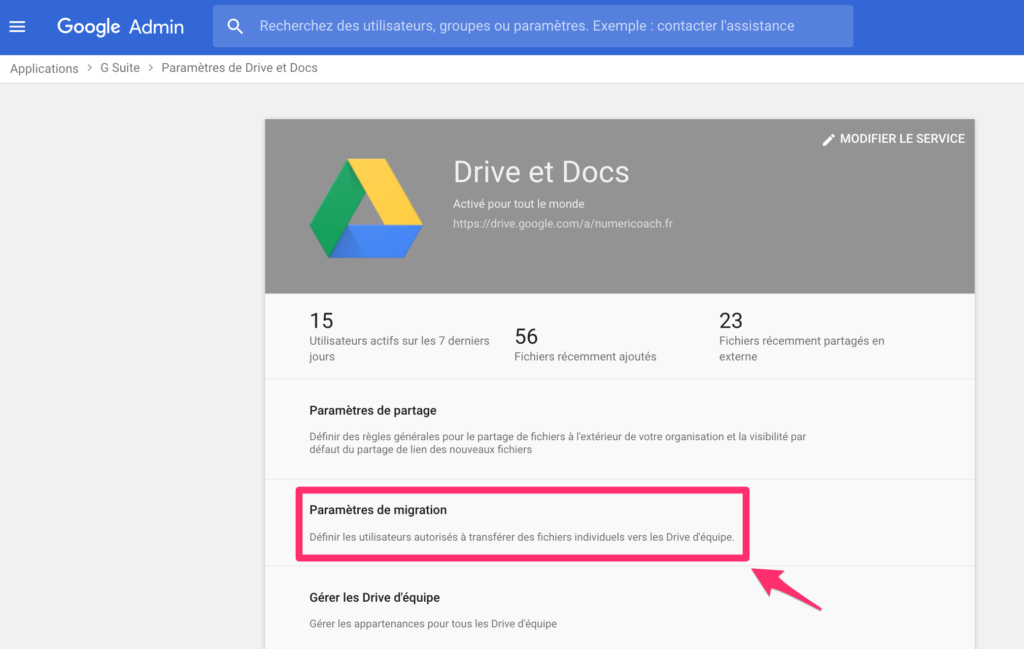The image size is (1024, 649).
Task: Select the 23 shared files count
Action: point(731,321)
